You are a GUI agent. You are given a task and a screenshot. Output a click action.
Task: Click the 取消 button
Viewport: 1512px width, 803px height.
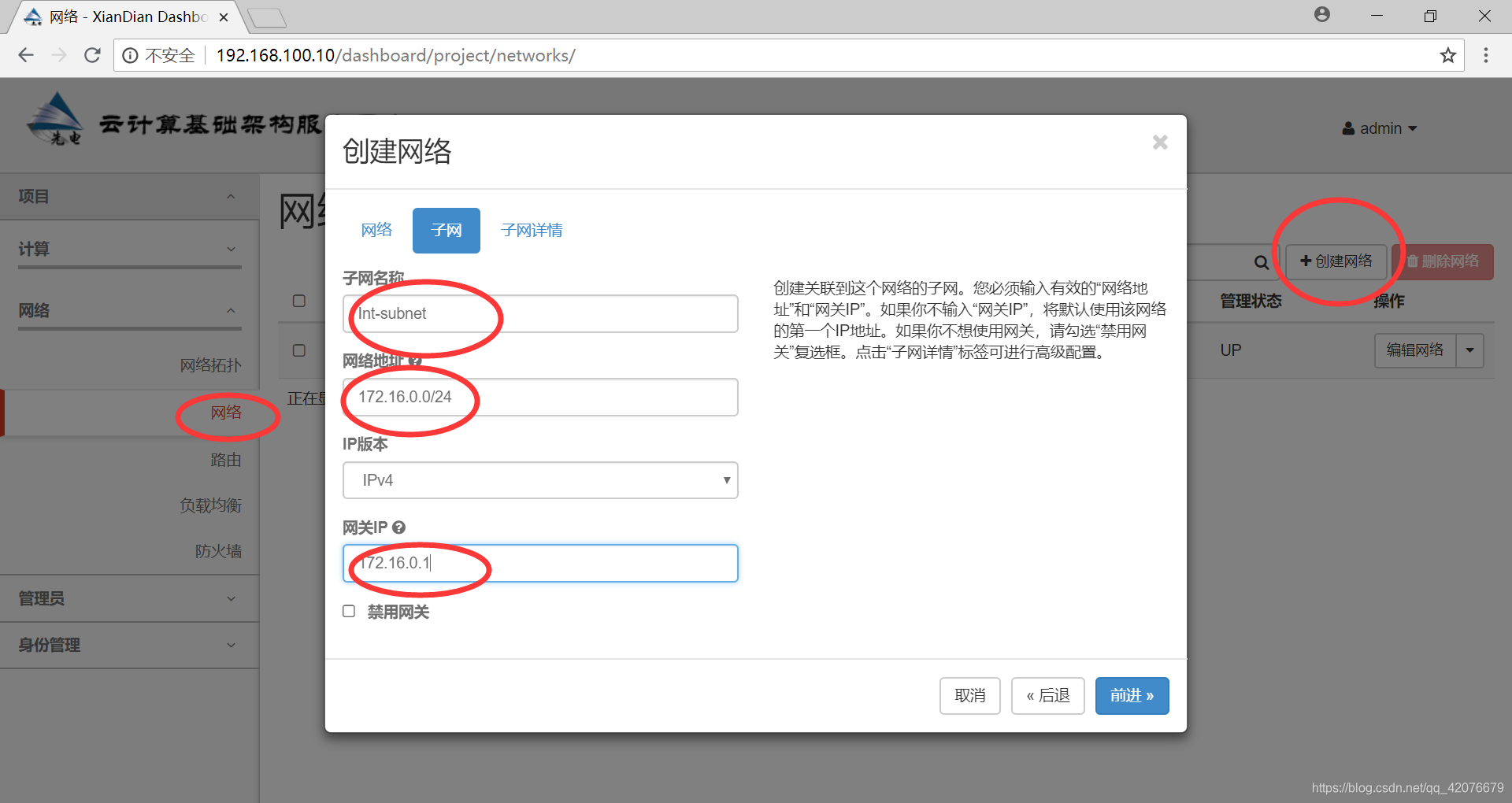tap(970, 696)
